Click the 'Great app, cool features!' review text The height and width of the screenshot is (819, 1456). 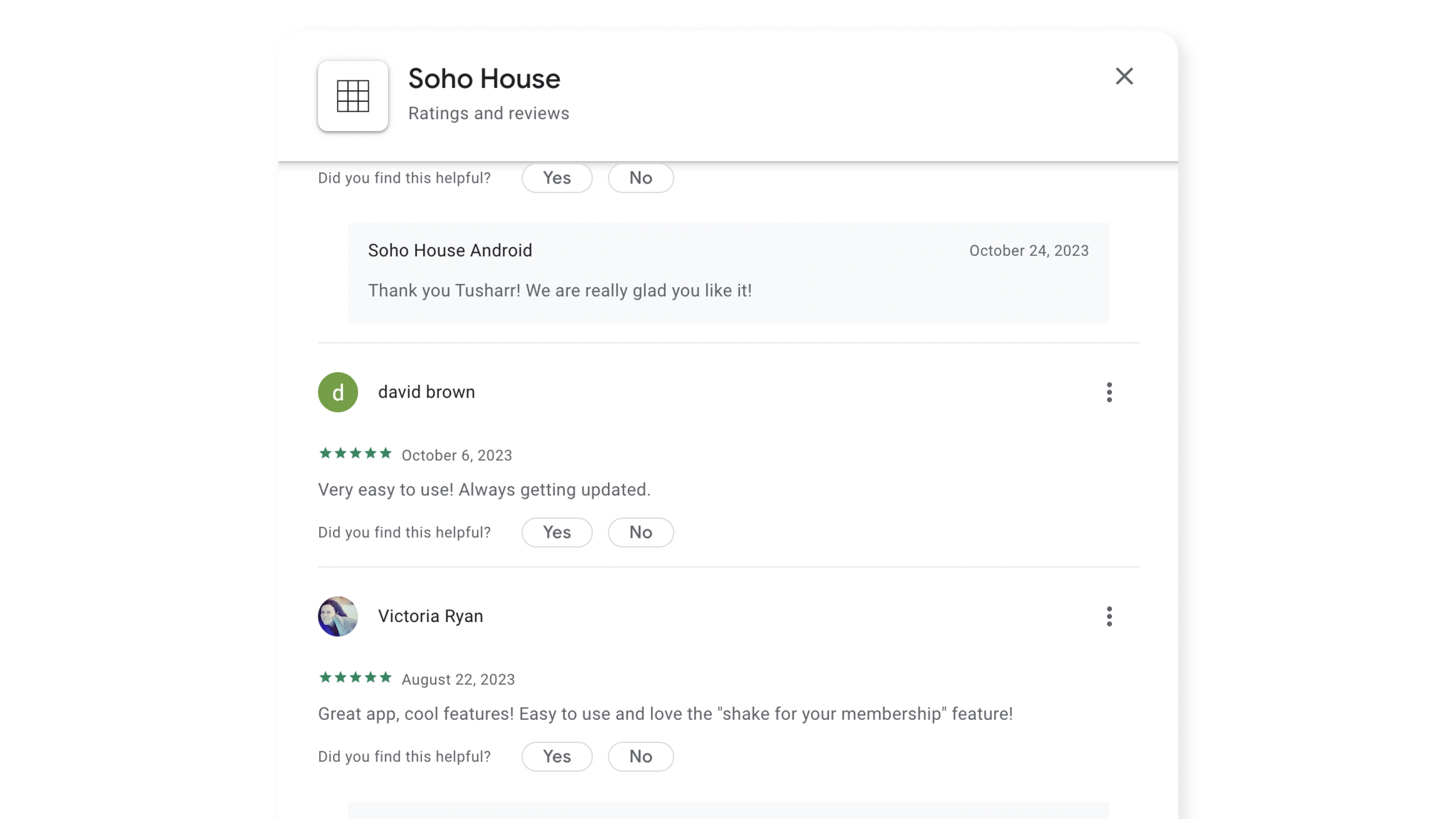coord(665,714)
